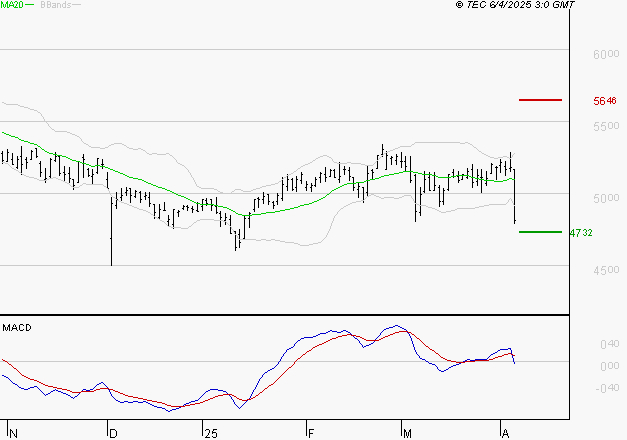627x440 pixels.
Task: Click the MACD 000 axis label
Action: pyautogui.click(x=610, y=366)
